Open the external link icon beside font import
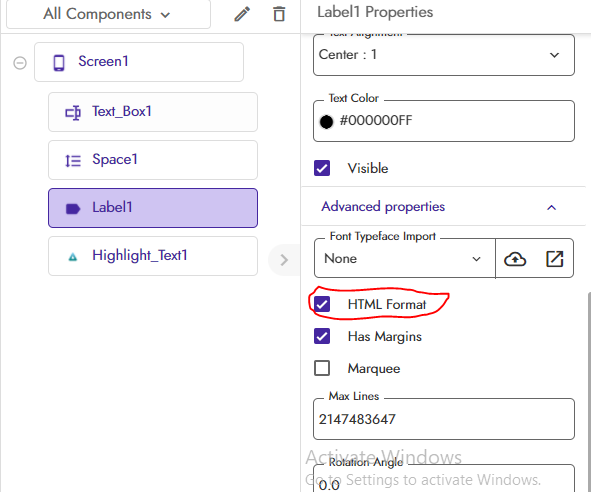This screenshot has width=591, height=492. click(x=554, y=259)
